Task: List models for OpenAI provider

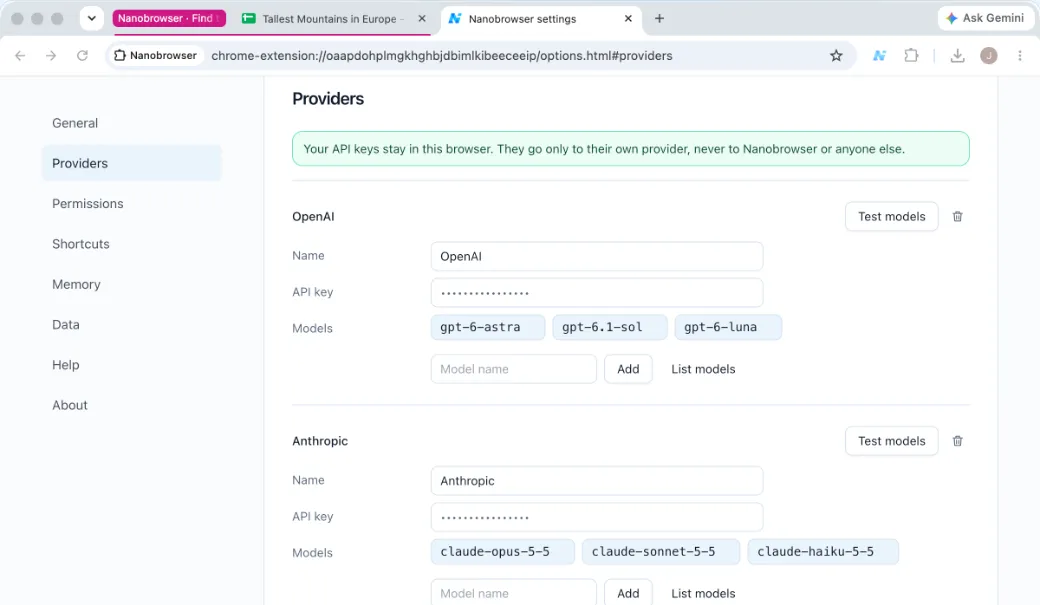Action: [x=703, y=369]
